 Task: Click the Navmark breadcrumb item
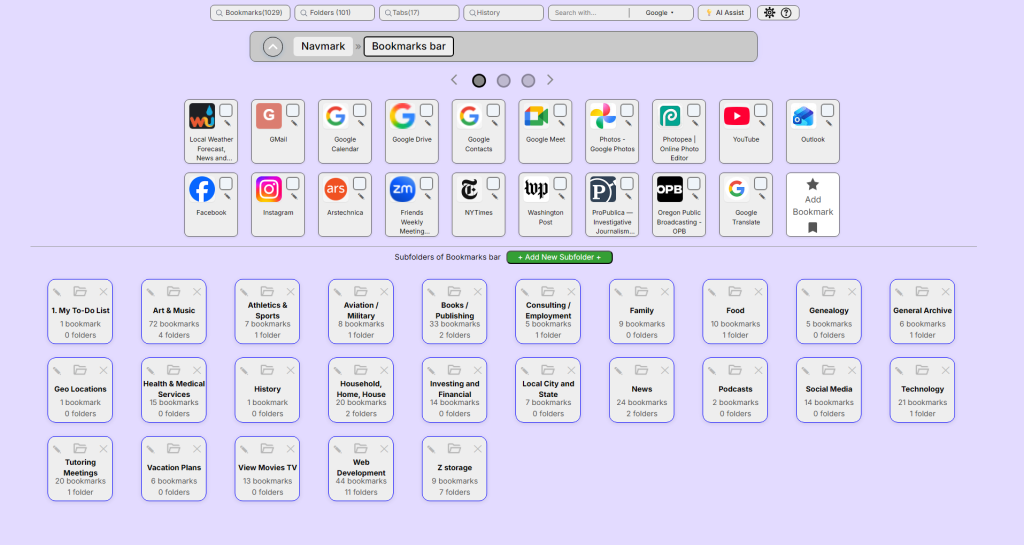[323, 46]
